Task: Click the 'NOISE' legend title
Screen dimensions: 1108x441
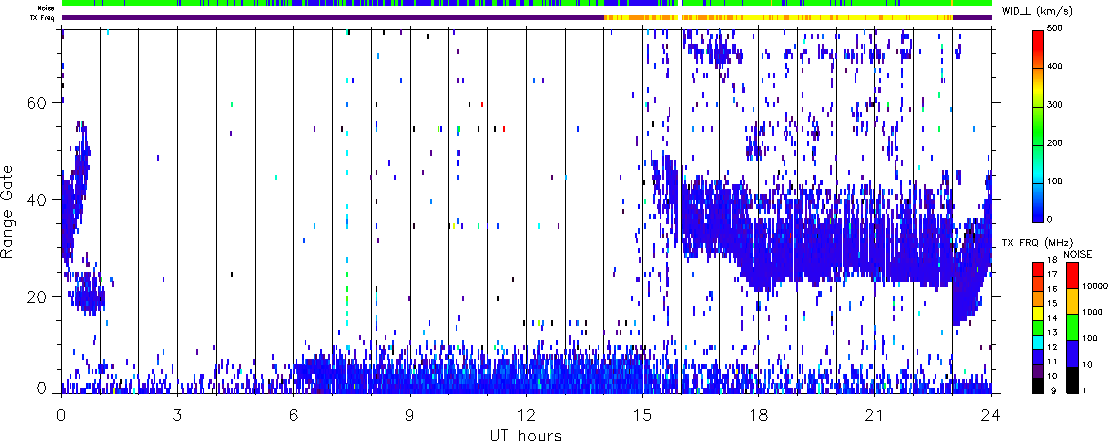Action: click(1078, 254)
